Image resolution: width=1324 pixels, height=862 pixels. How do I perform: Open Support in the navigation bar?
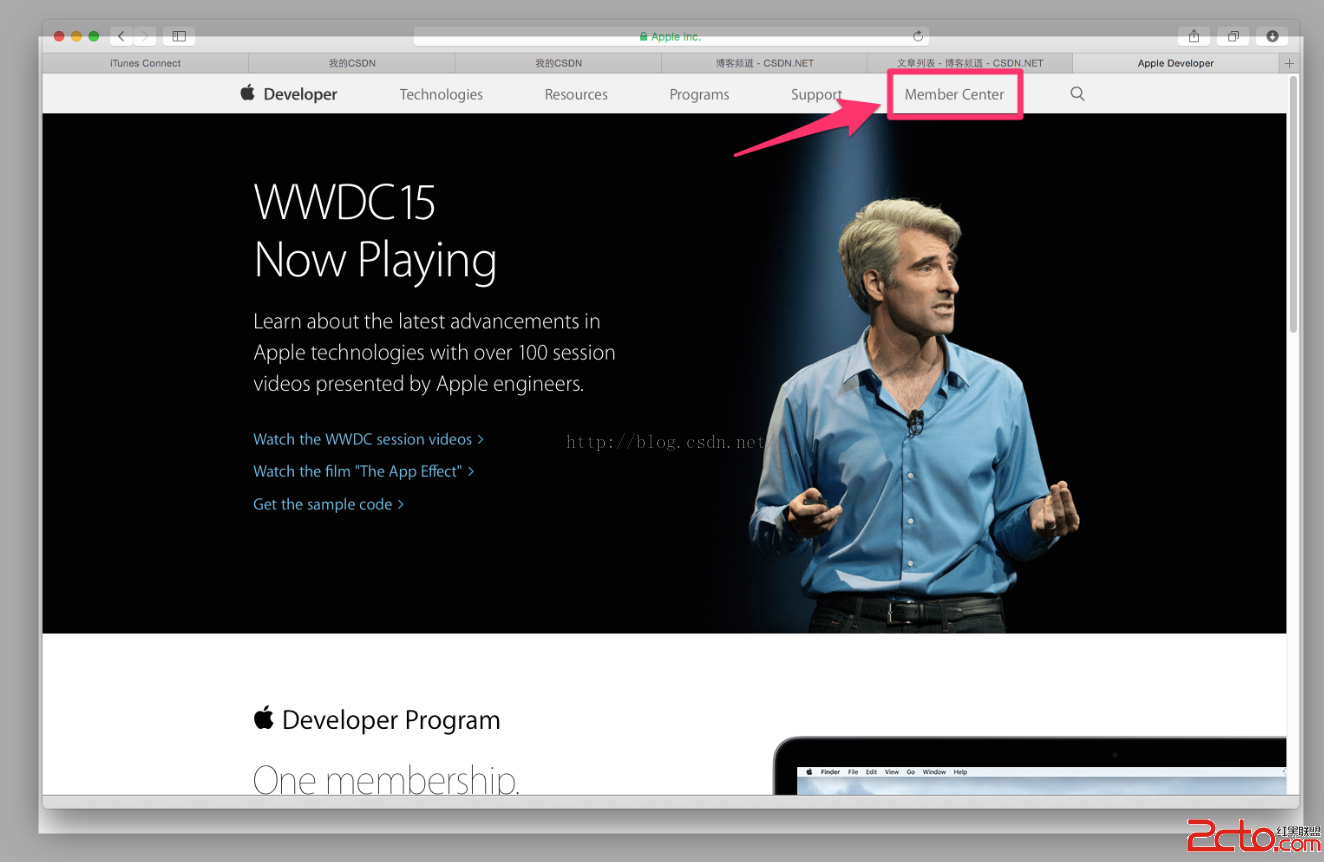[x=816, y=94]
